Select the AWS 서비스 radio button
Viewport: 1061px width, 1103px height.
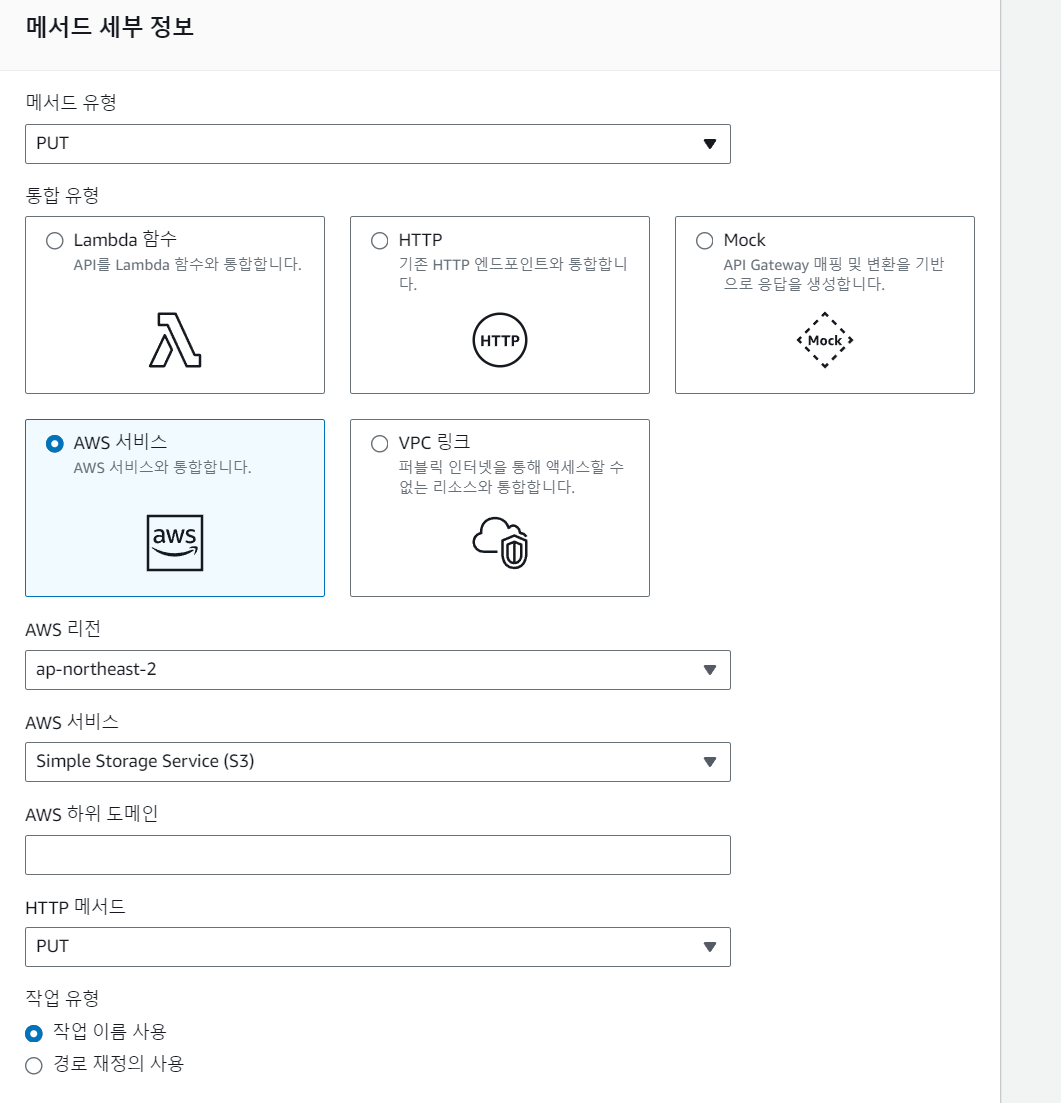point(55,444)
